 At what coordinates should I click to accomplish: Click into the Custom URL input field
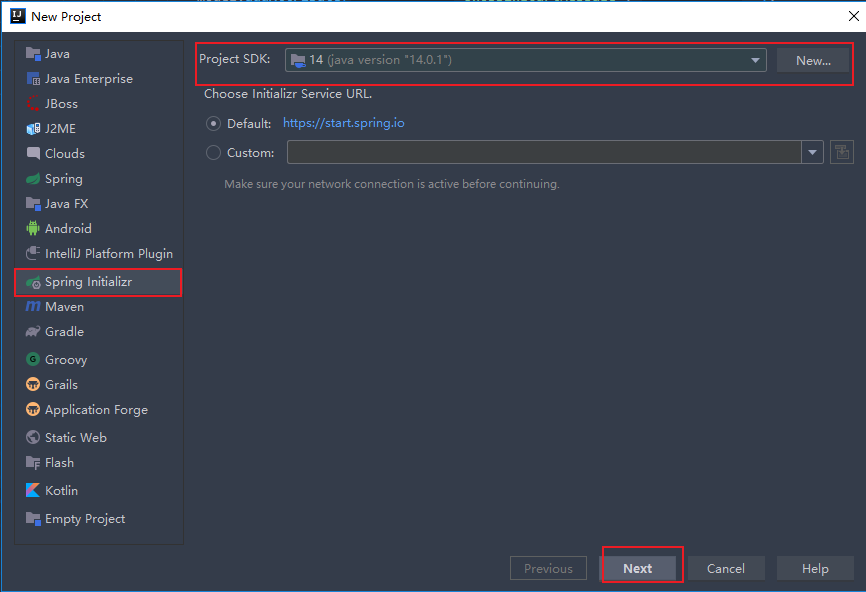pos(544,152)
